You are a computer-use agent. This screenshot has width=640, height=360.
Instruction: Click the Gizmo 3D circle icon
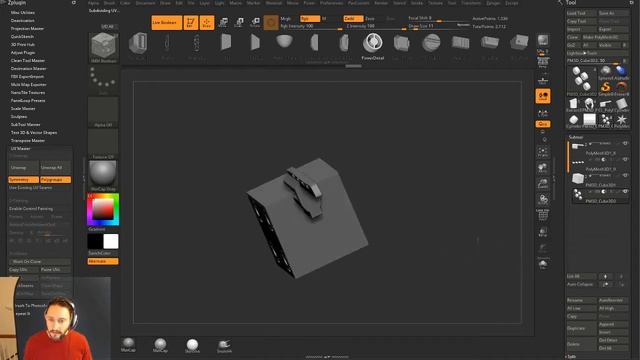271,22
